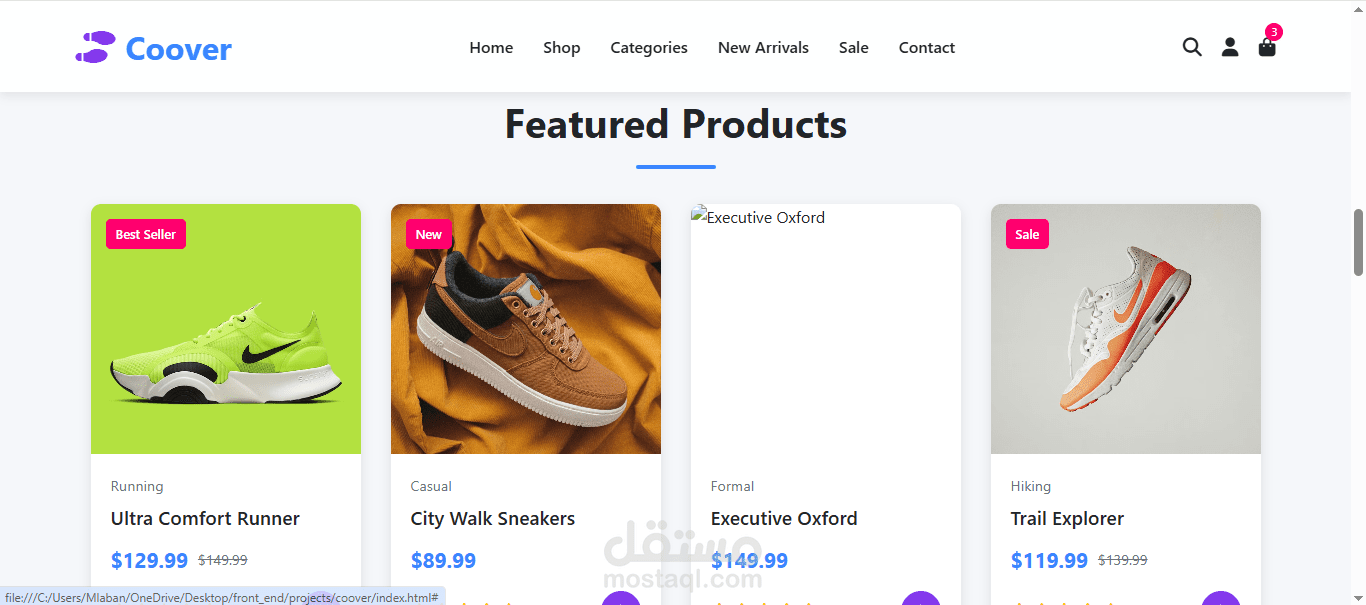The width and height of the screenshot is (1366, 605).
Task: Click purple add button on City Walk Sneakers card
Action: point(620,600)
